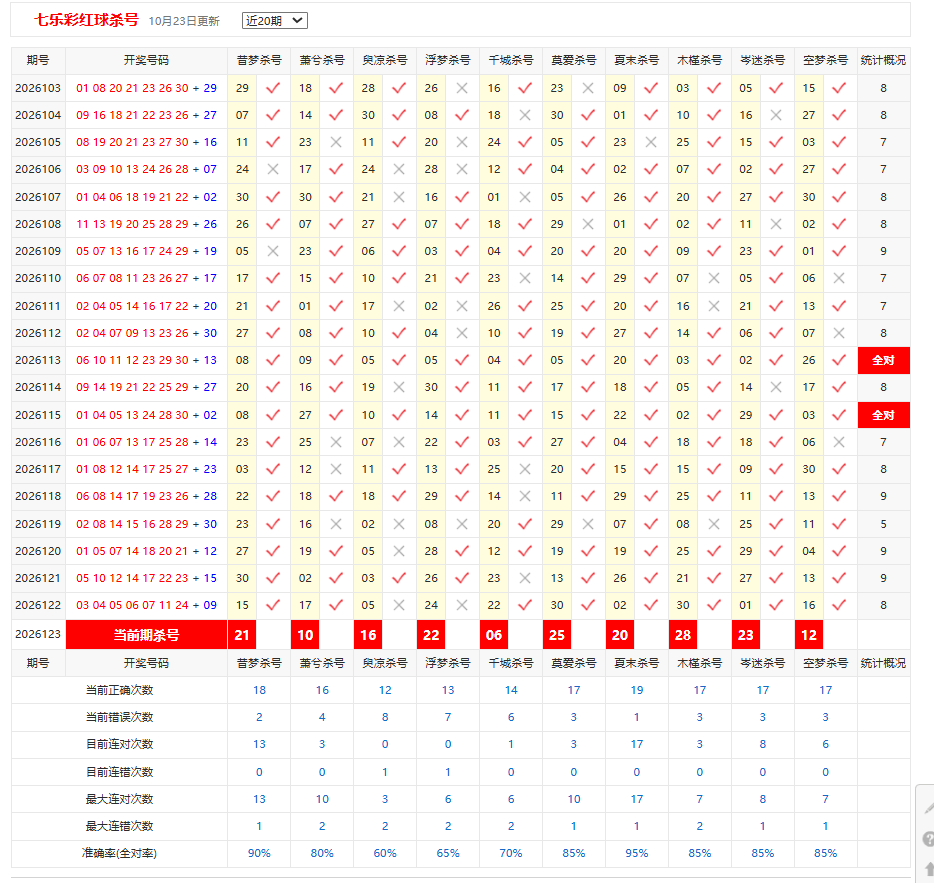Click the page title 七乐彩红球杀号
This screenshot has height=883, width=934.
86,20
